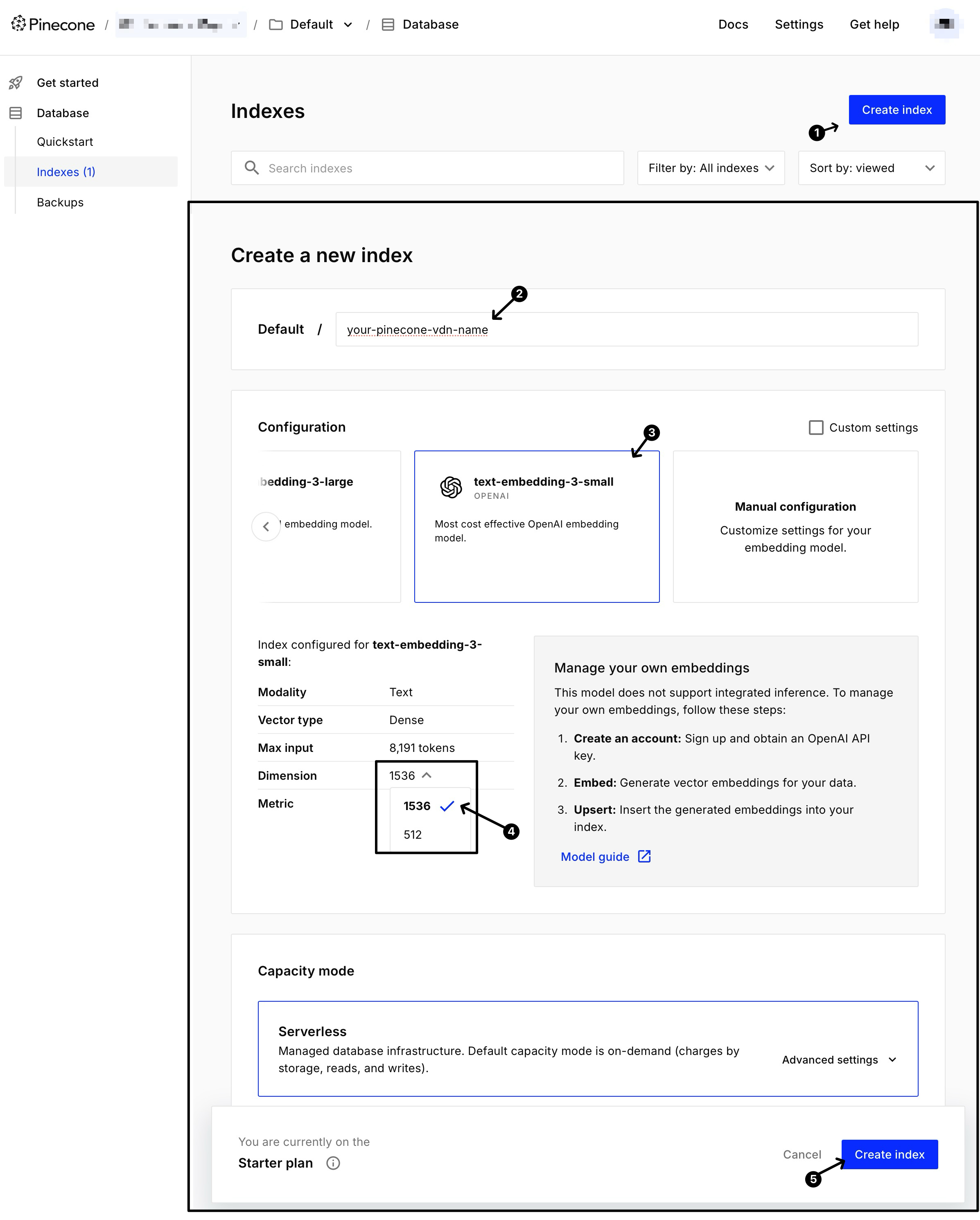Click the index name input field
The width and height of the screenshot is (980, 1220).
click(x=626, y=329)
